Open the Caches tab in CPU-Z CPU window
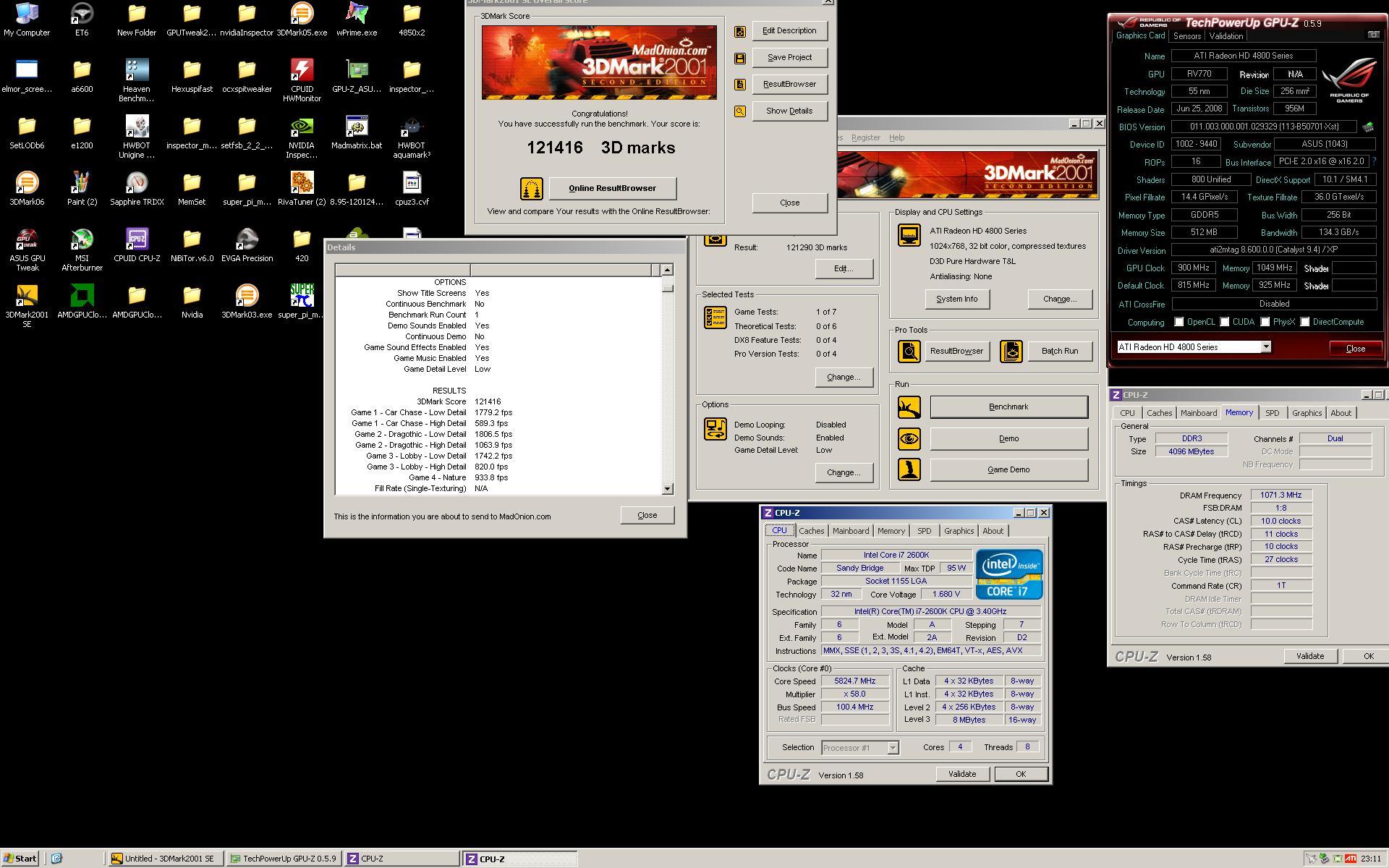Image resolution: width=1389 pixels, height=868 pixels. click(x=811, y=531)
